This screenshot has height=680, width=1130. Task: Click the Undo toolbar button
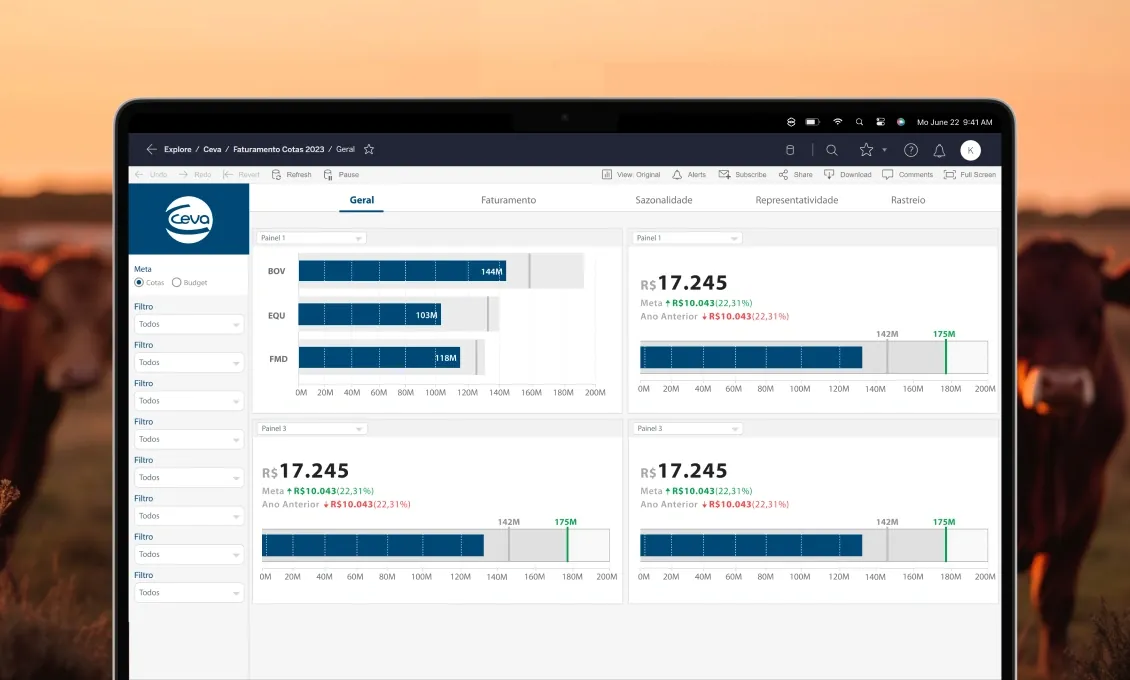click(x=151, y=174)
